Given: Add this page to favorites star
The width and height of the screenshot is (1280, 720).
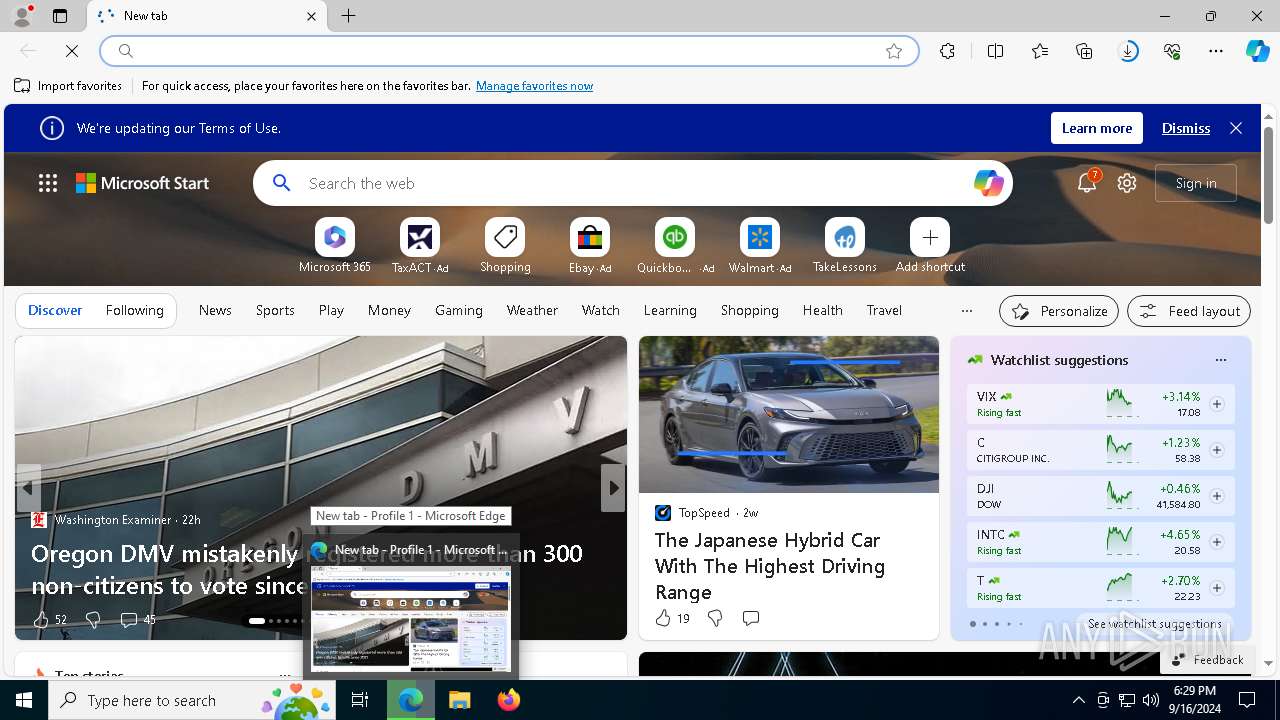Looking at the screenshot, I should [x=894, y=51].
